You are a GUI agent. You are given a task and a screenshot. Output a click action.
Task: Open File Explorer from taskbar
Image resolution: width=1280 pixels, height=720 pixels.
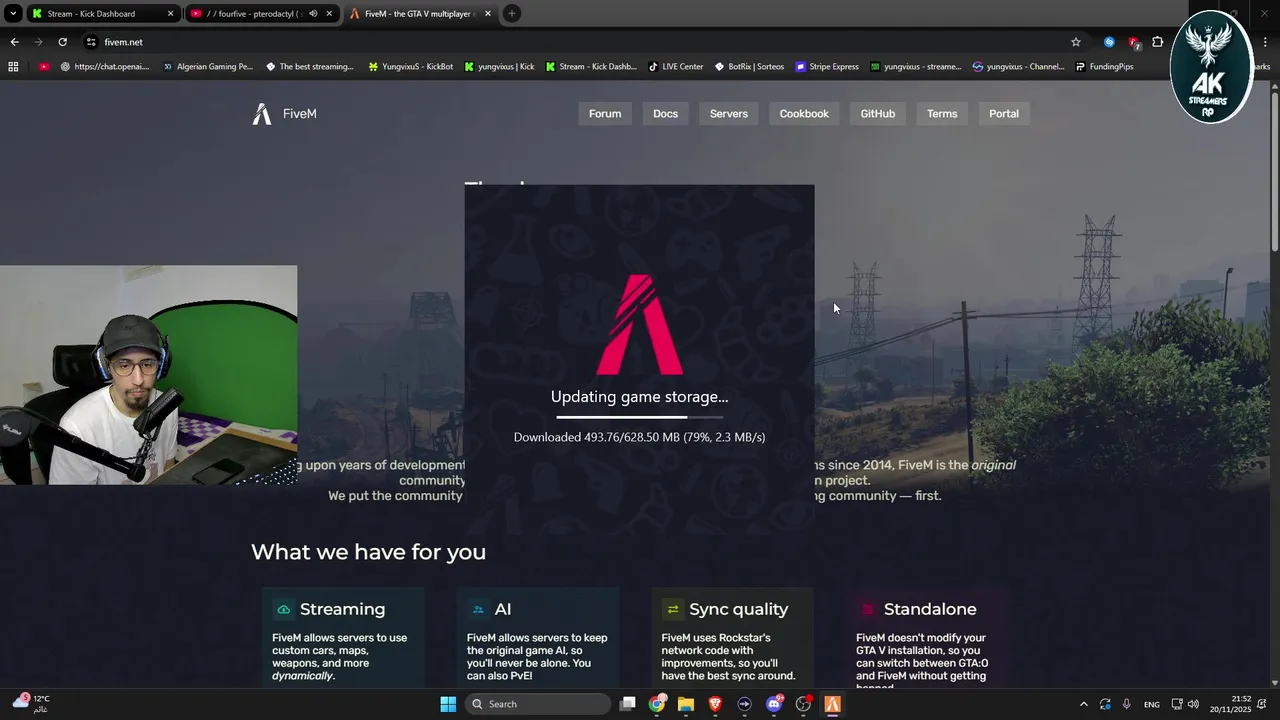pyautogui.click(x=686, y=704)
